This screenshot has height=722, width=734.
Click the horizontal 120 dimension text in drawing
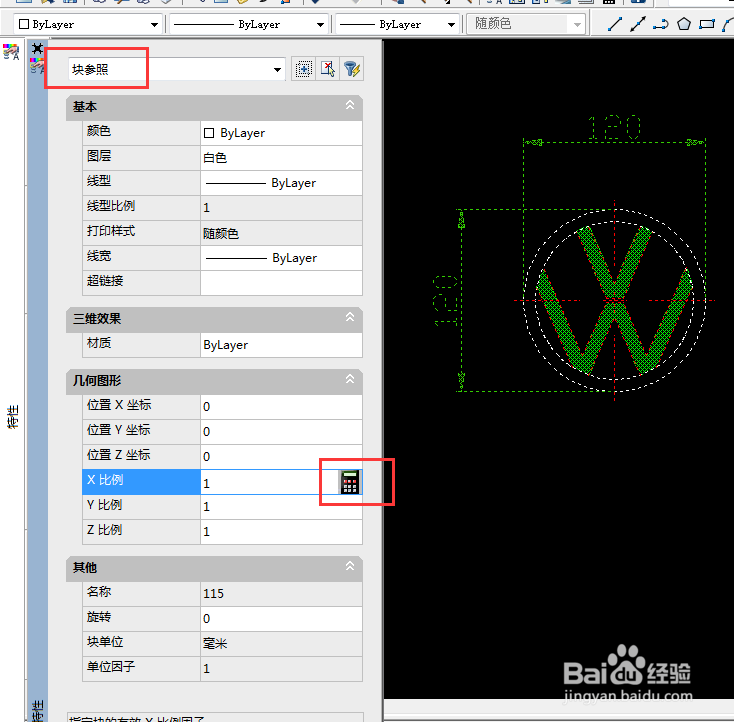(x=614, y=127)
